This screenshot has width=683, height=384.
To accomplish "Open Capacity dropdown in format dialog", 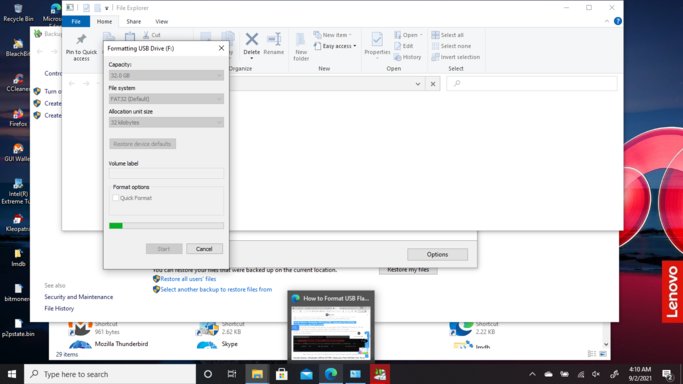I will point(166,75).
